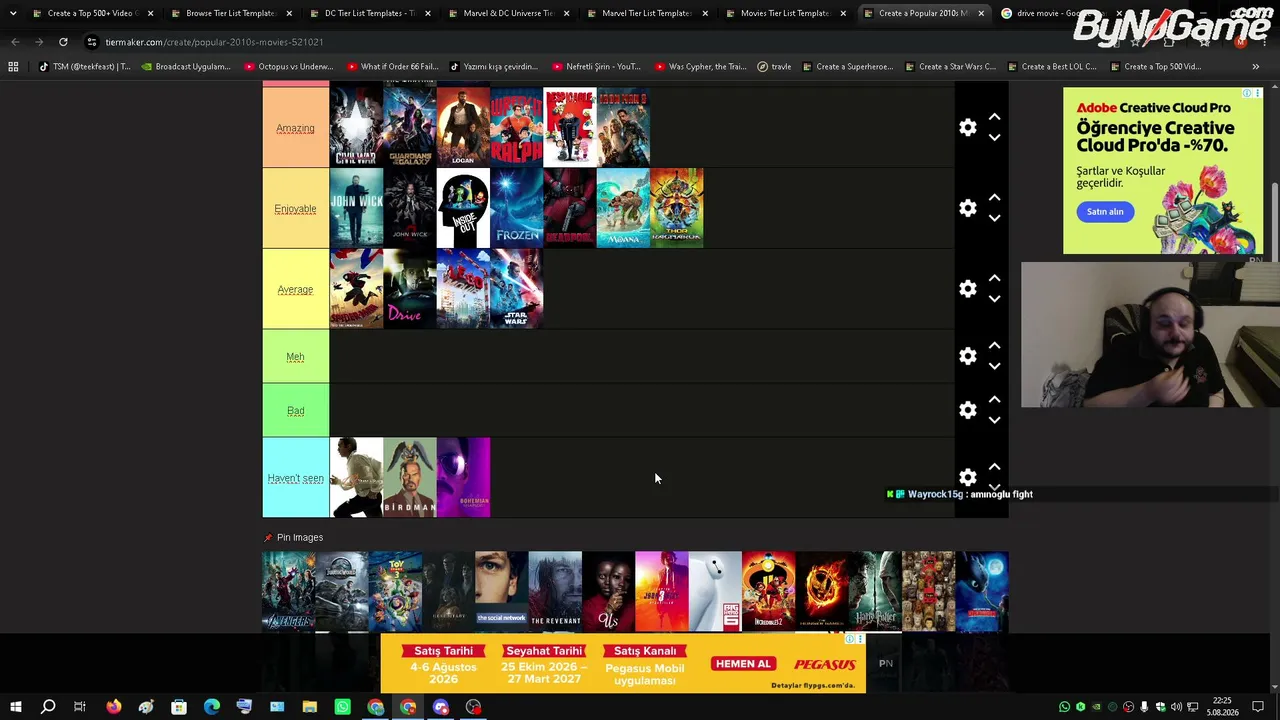Viewport: 1280px width, 720px height.
Task: Switch to Movies Tier List Templates tab
Action: (x=786, y=13)
